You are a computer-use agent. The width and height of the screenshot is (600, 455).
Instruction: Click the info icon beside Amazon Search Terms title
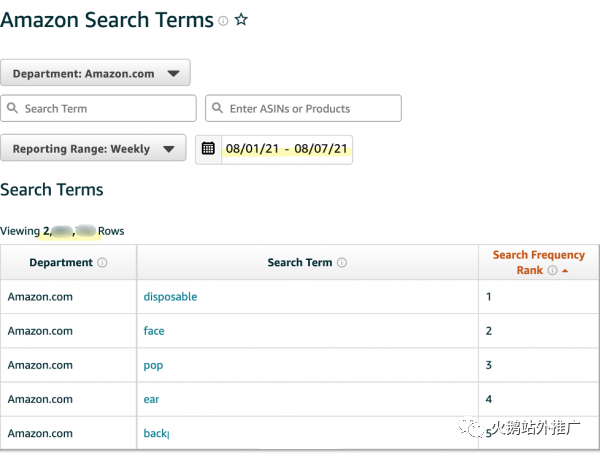(223, 21)
